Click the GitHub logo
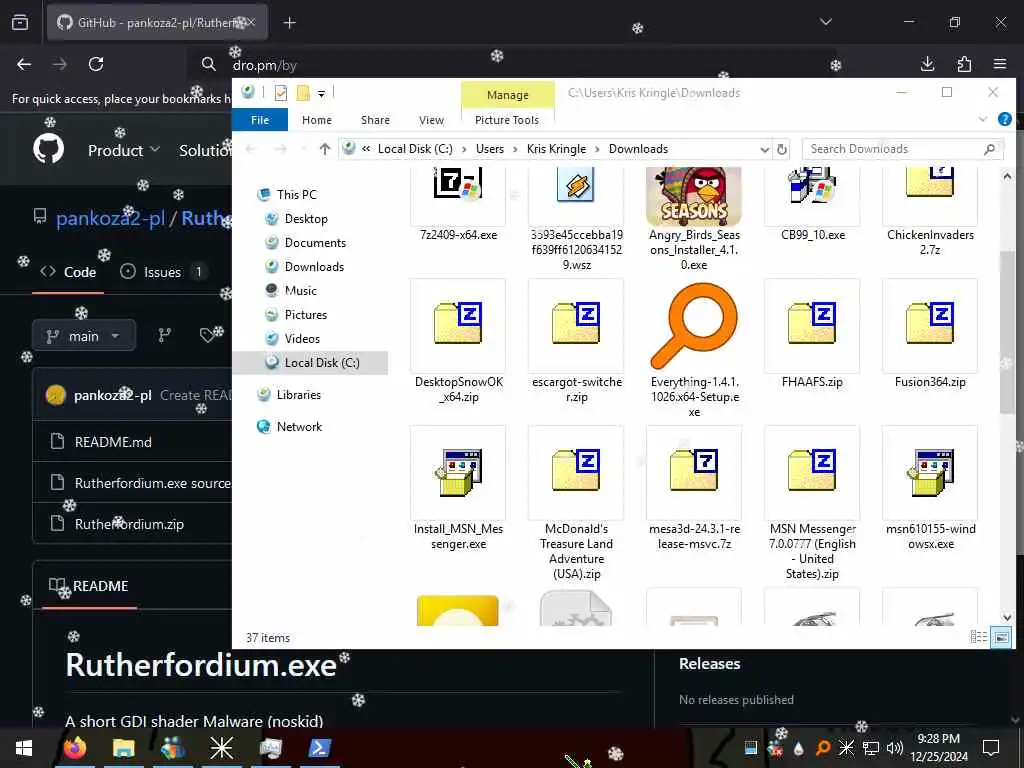This screenshot has height=768, width=1024. (x=48, y=148)
